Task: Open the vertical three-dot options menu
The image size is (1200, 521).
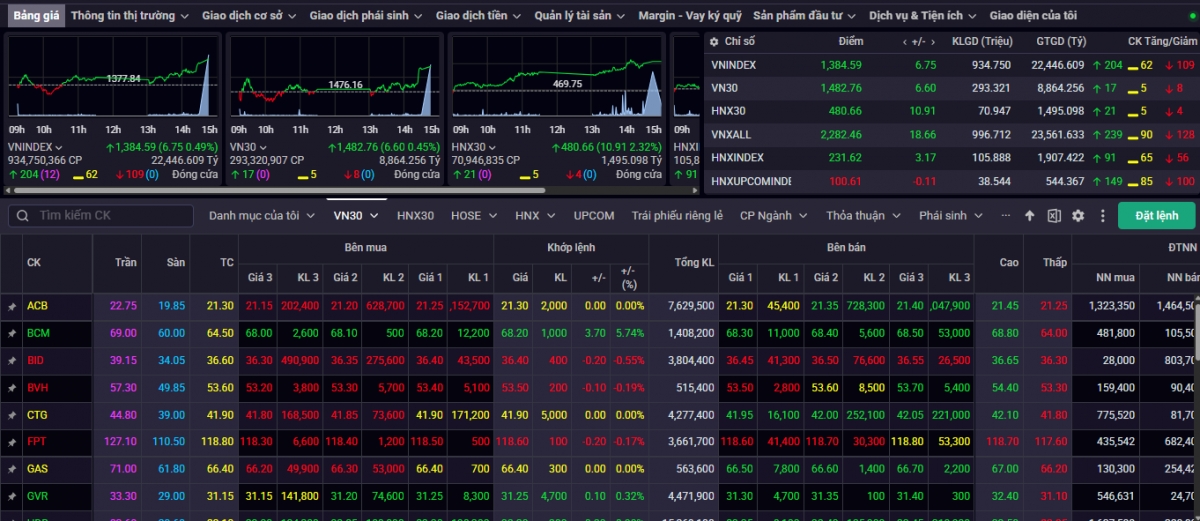Action: point(1101,215)
